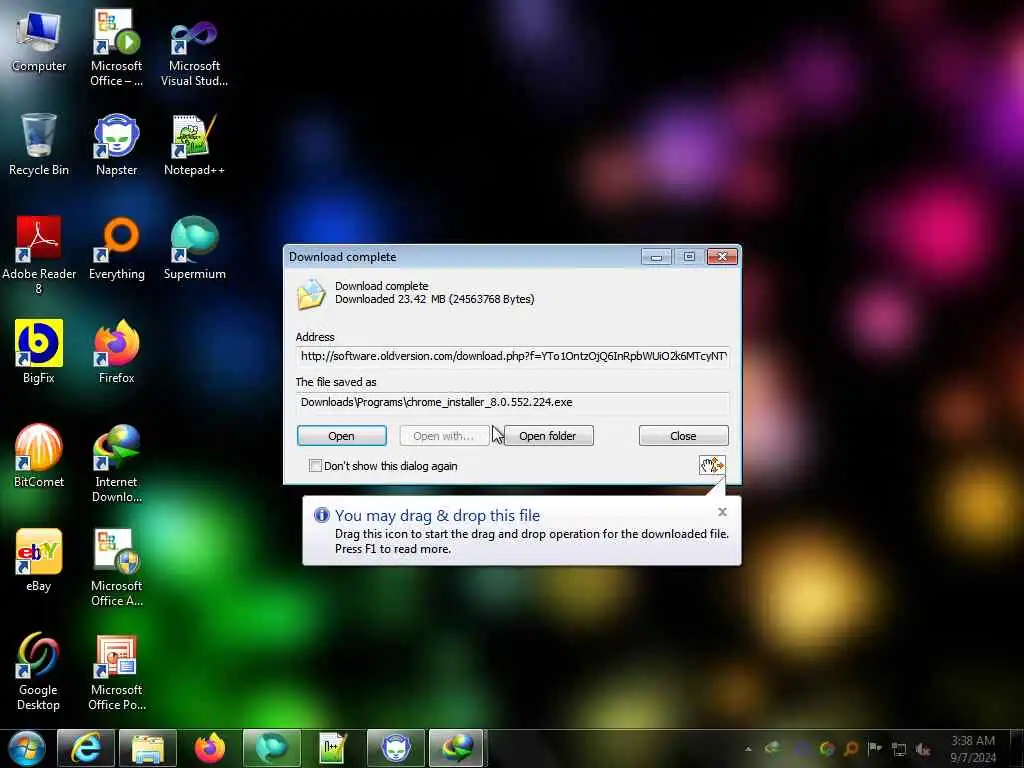Click the Windows Start orb
This screenshot has width=1024, height=768.
pyautogui.click(x=26, y=748)
